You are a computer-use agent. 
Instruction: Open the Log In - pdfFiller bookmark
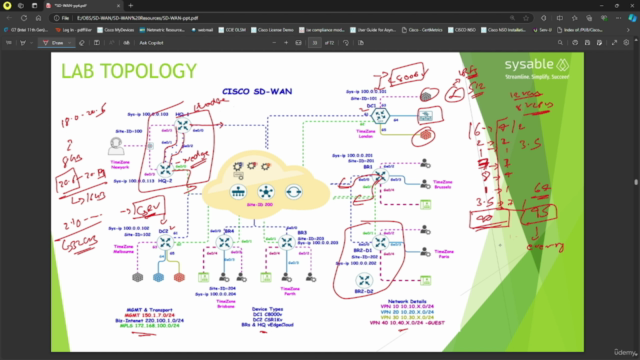[73, 30]
